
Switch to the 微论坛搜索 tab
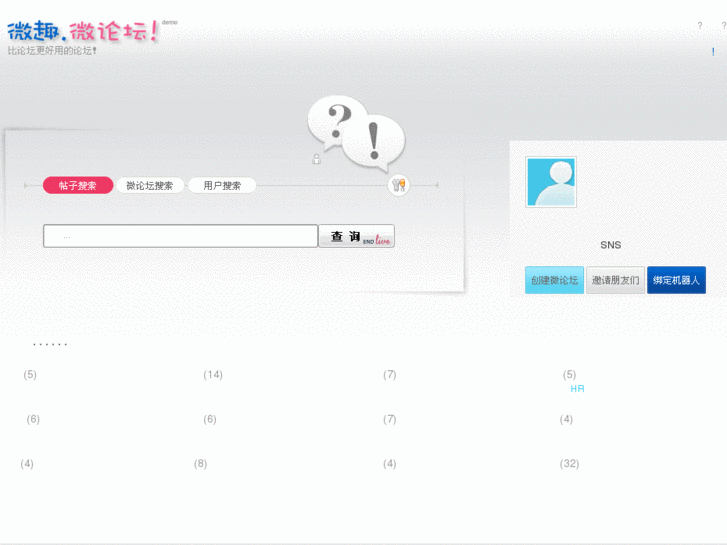(x=149, y=186)
